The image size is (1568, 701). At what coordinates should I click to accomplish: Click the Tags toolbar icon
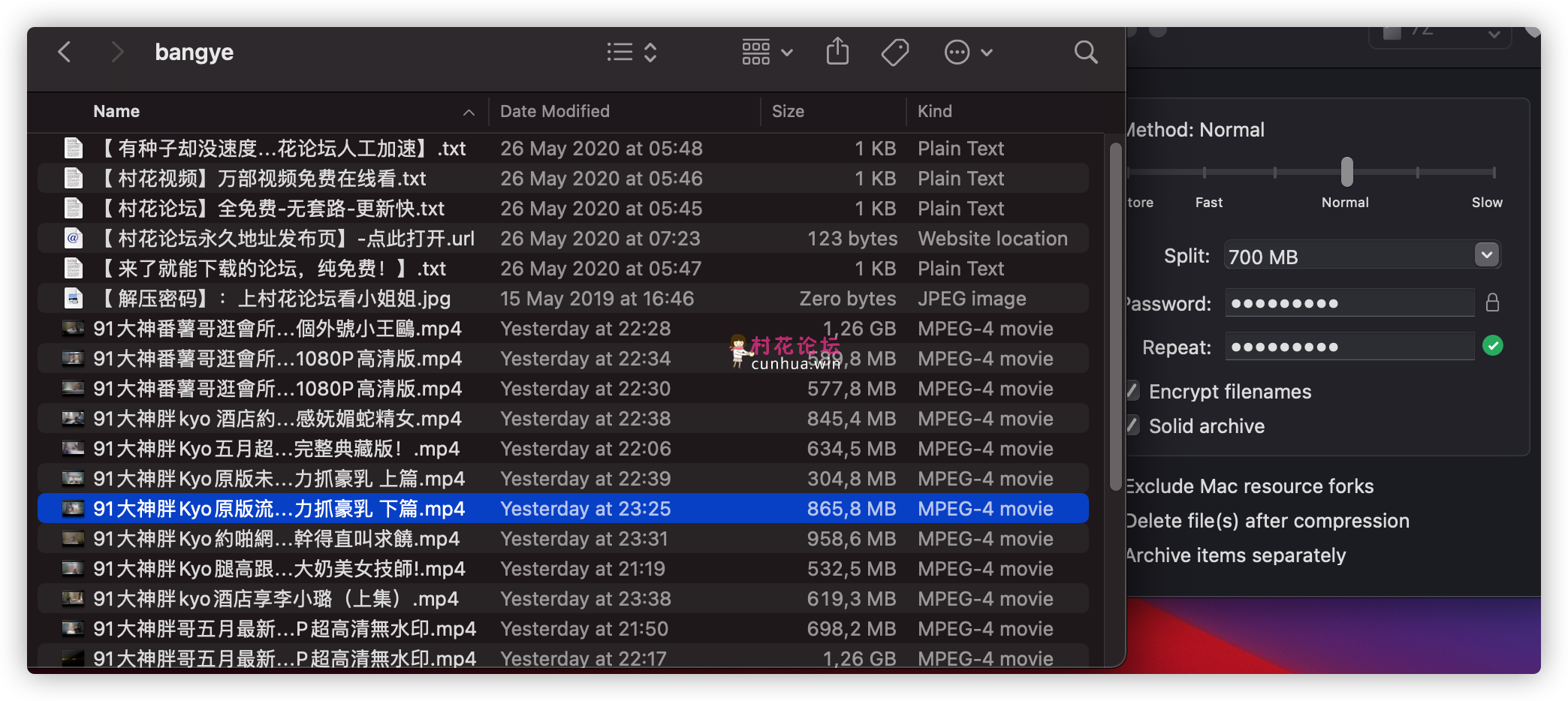pos(894,53)
